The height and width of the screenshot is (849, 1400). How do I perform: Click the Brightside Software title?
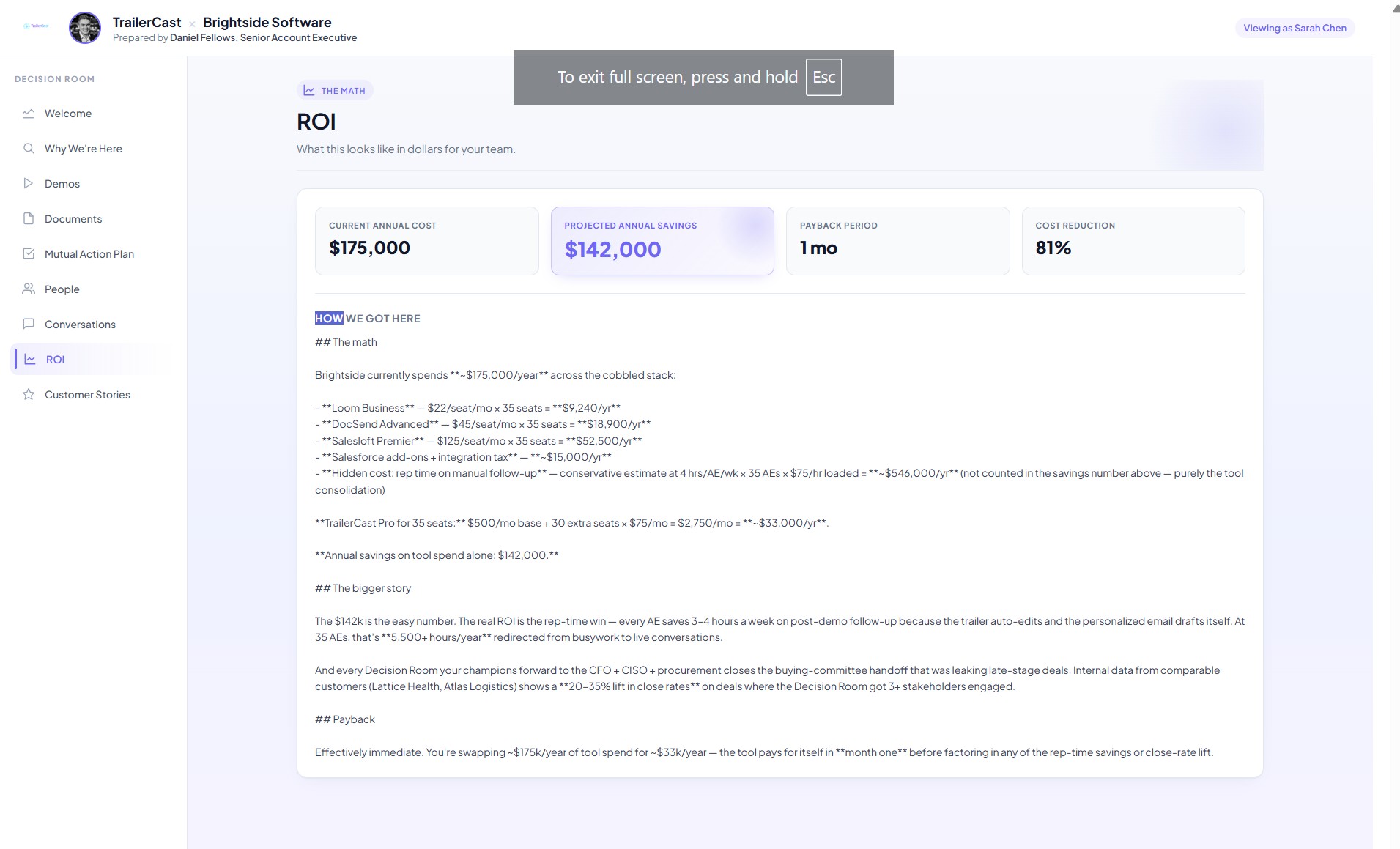point(267,23)
